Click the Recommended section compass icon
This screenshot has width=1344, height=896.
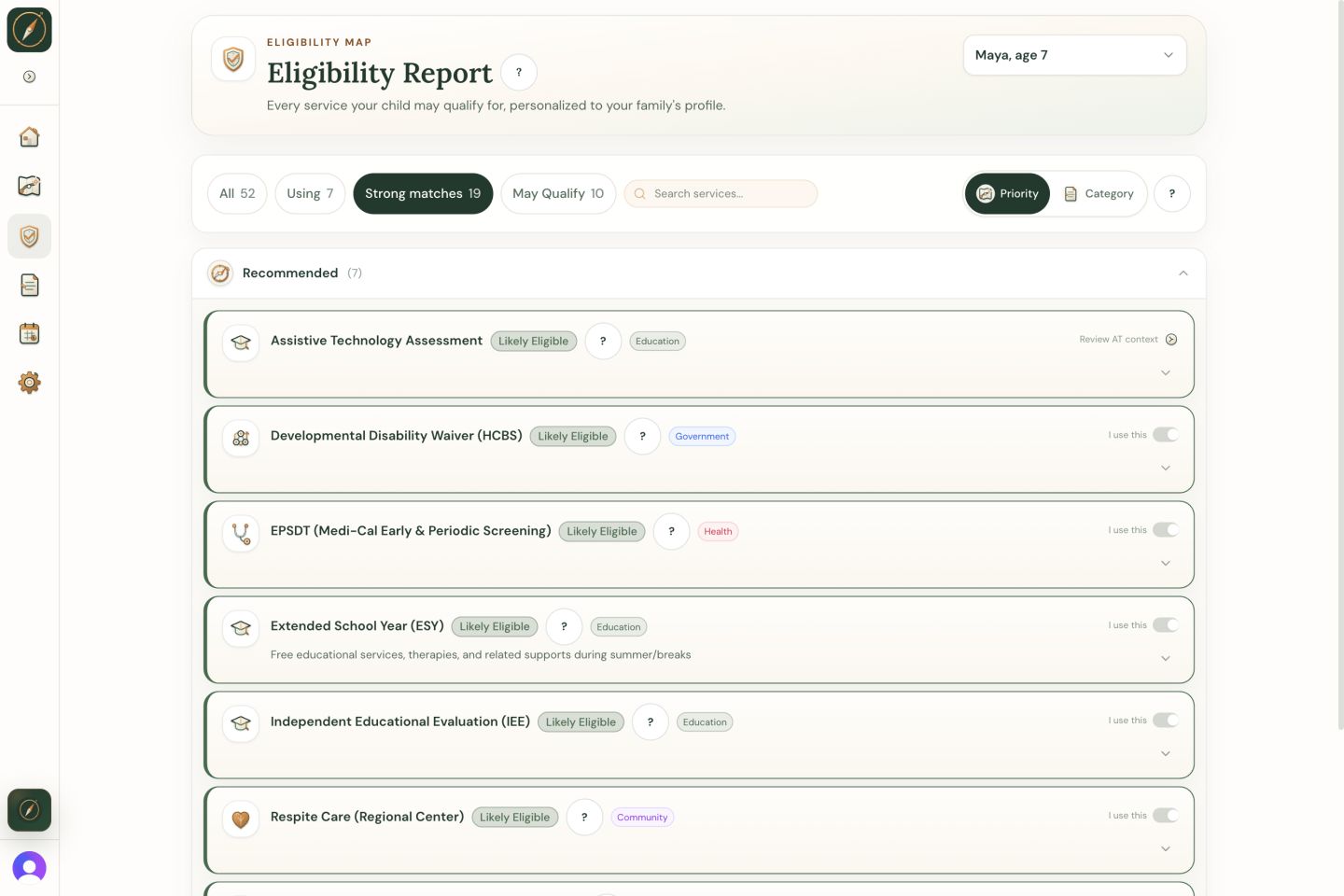(x=220, y=273)
